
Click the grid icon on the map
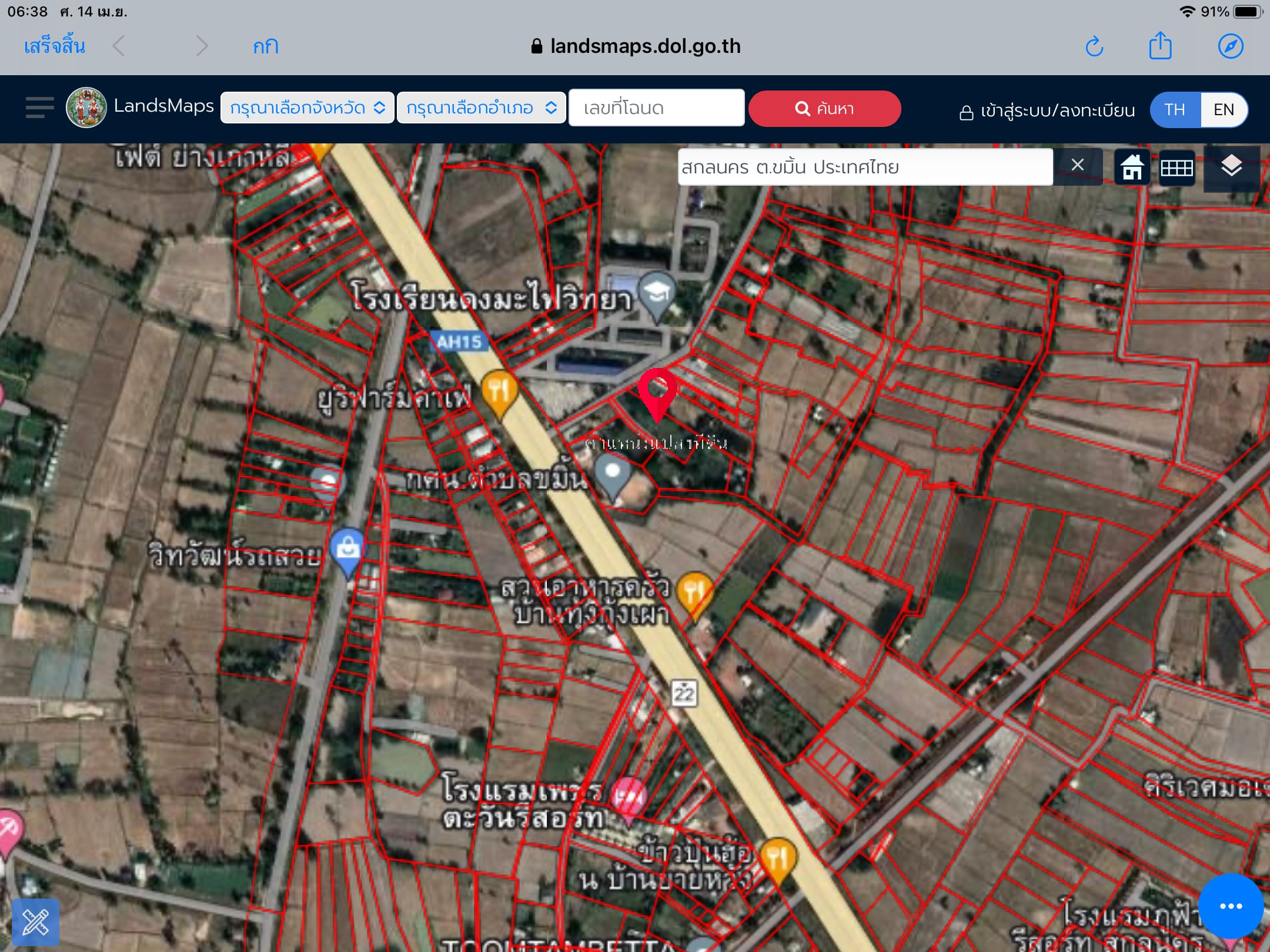tap(1177, 168)
